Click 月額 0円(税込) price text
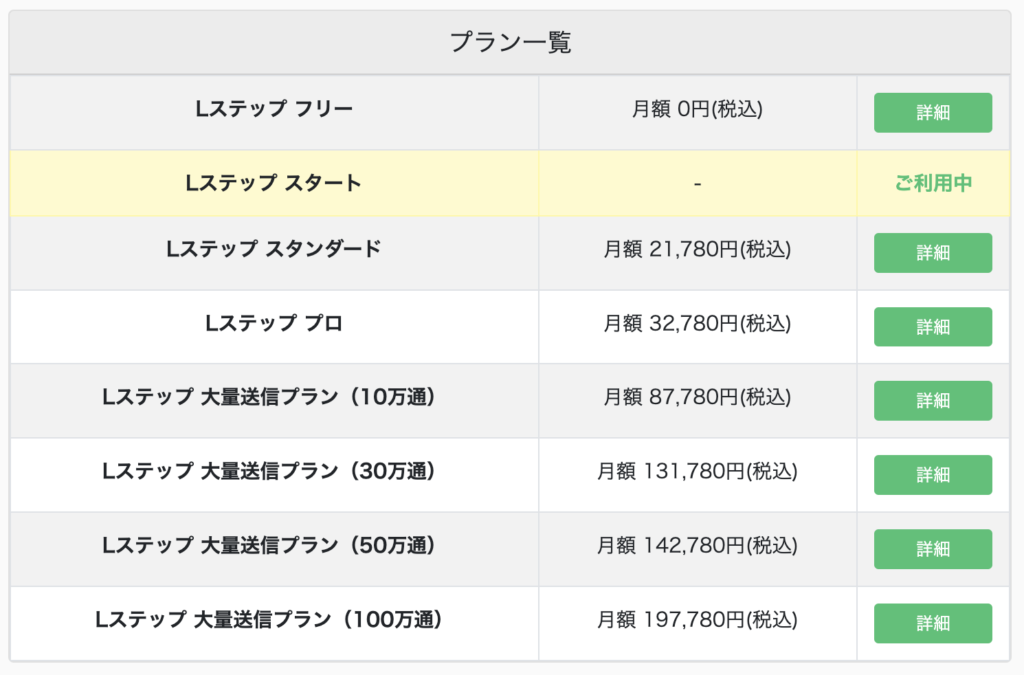This screenshot has width=1024, height=675. tap(697, 109)
